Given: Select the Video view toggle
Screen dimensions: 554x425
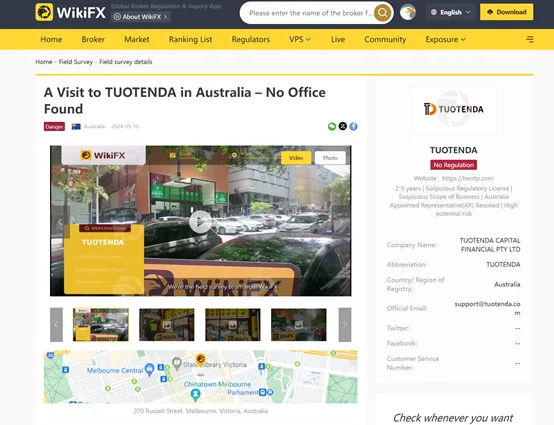Looking at the screenshot, I should click(296, 158).
